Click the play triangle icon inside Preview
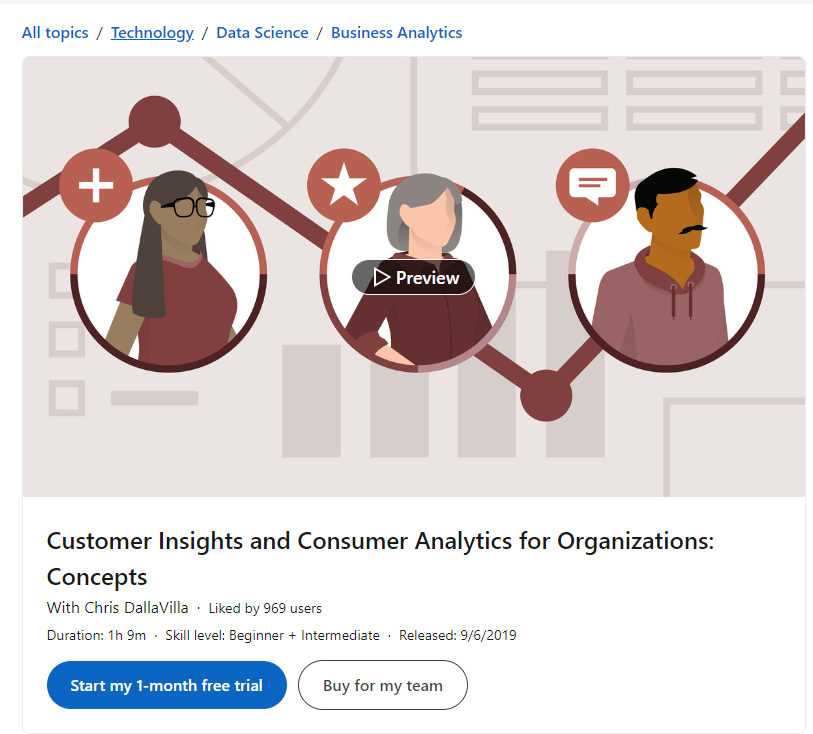 coord(380,277)
